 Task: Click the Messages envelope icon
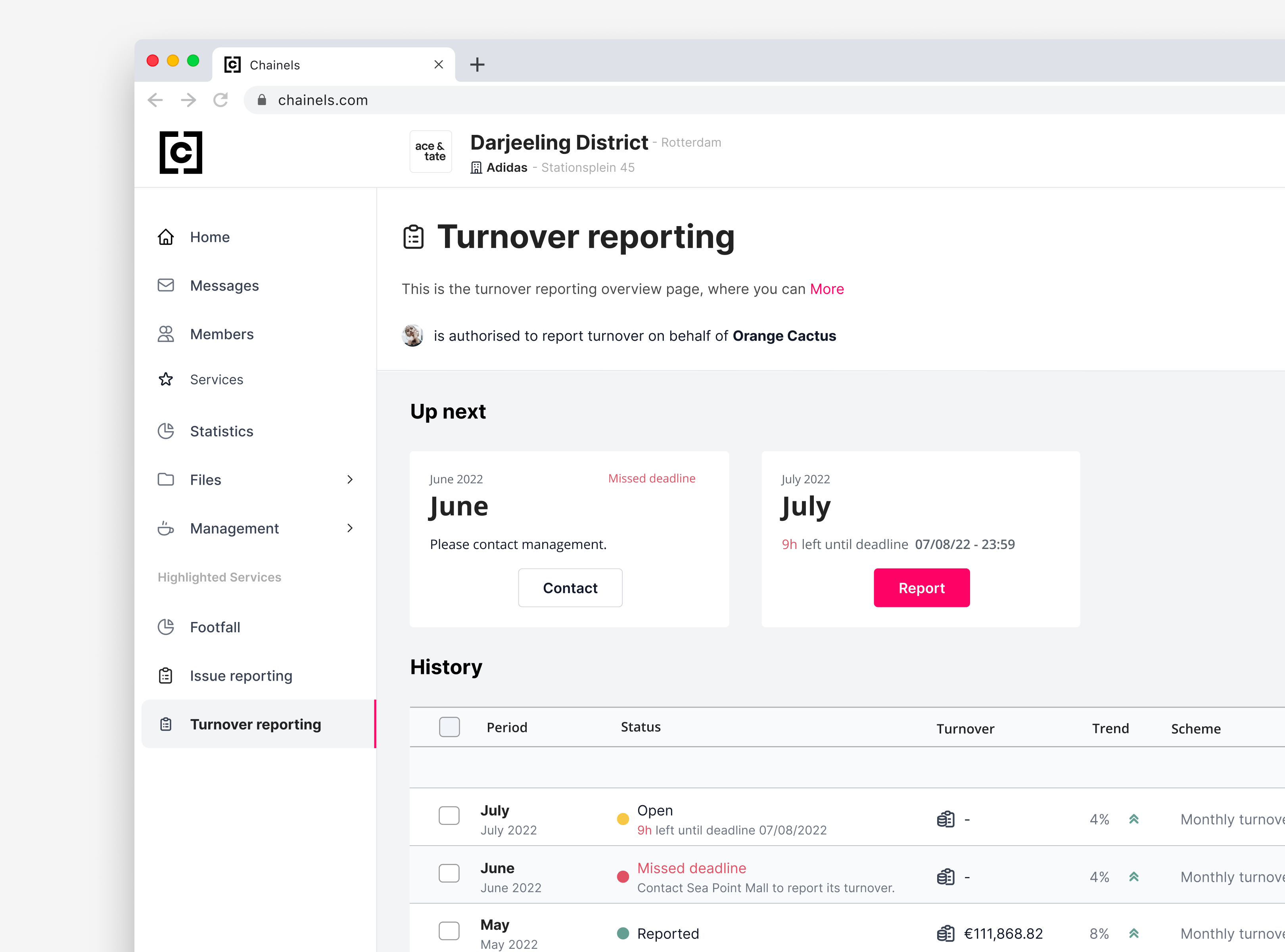click(166, 285)
